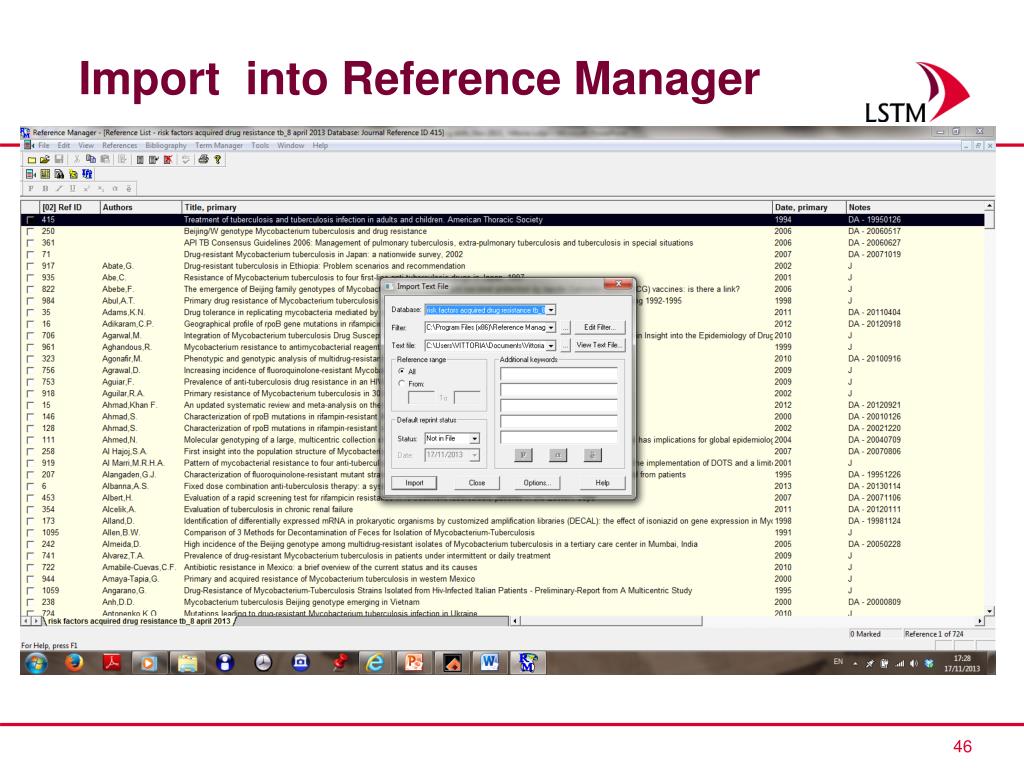Tick the checkbox for Allen,B.W. row 1095
1024x768 pixels.
[x=30, y=532]
